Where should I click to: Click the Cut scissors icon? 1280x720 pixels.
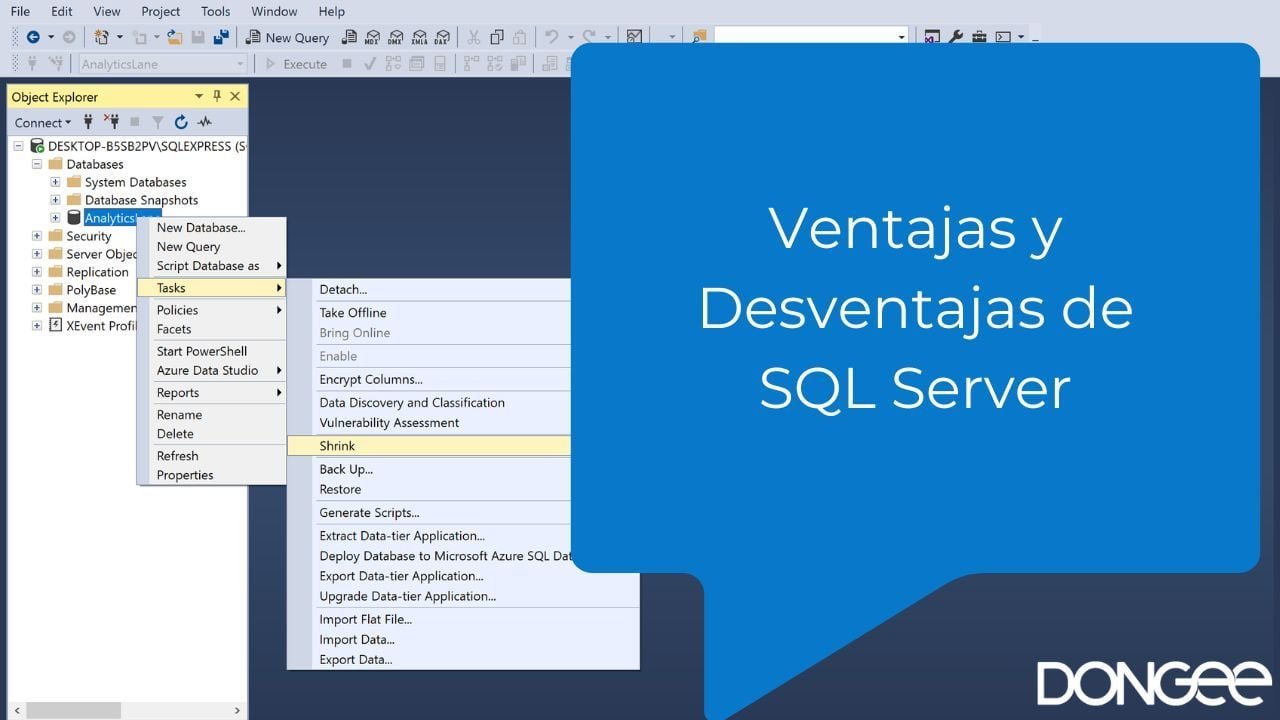pos(473,37)
